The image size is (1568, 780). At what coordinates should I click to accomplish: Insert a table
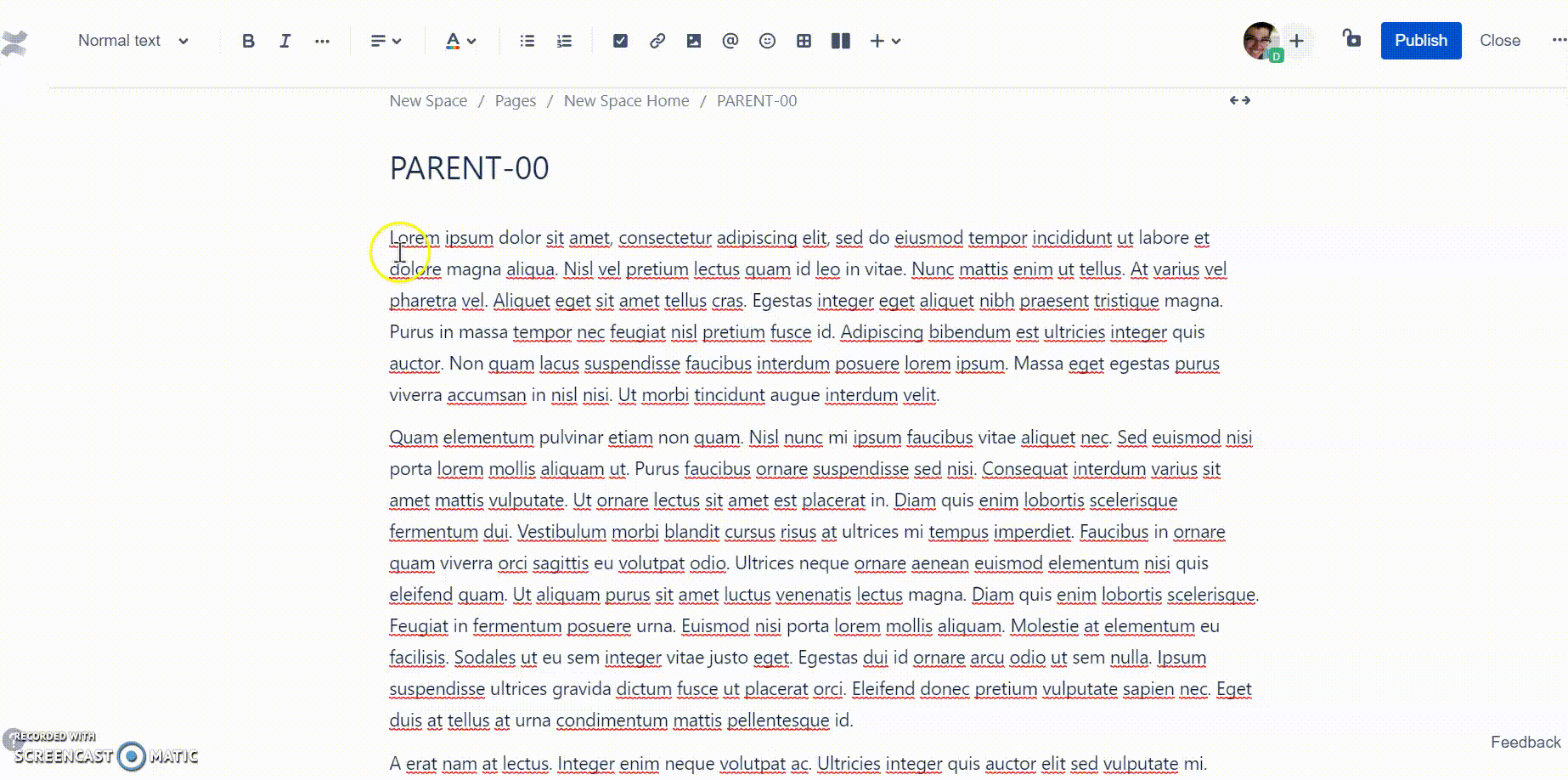[804, 40]
